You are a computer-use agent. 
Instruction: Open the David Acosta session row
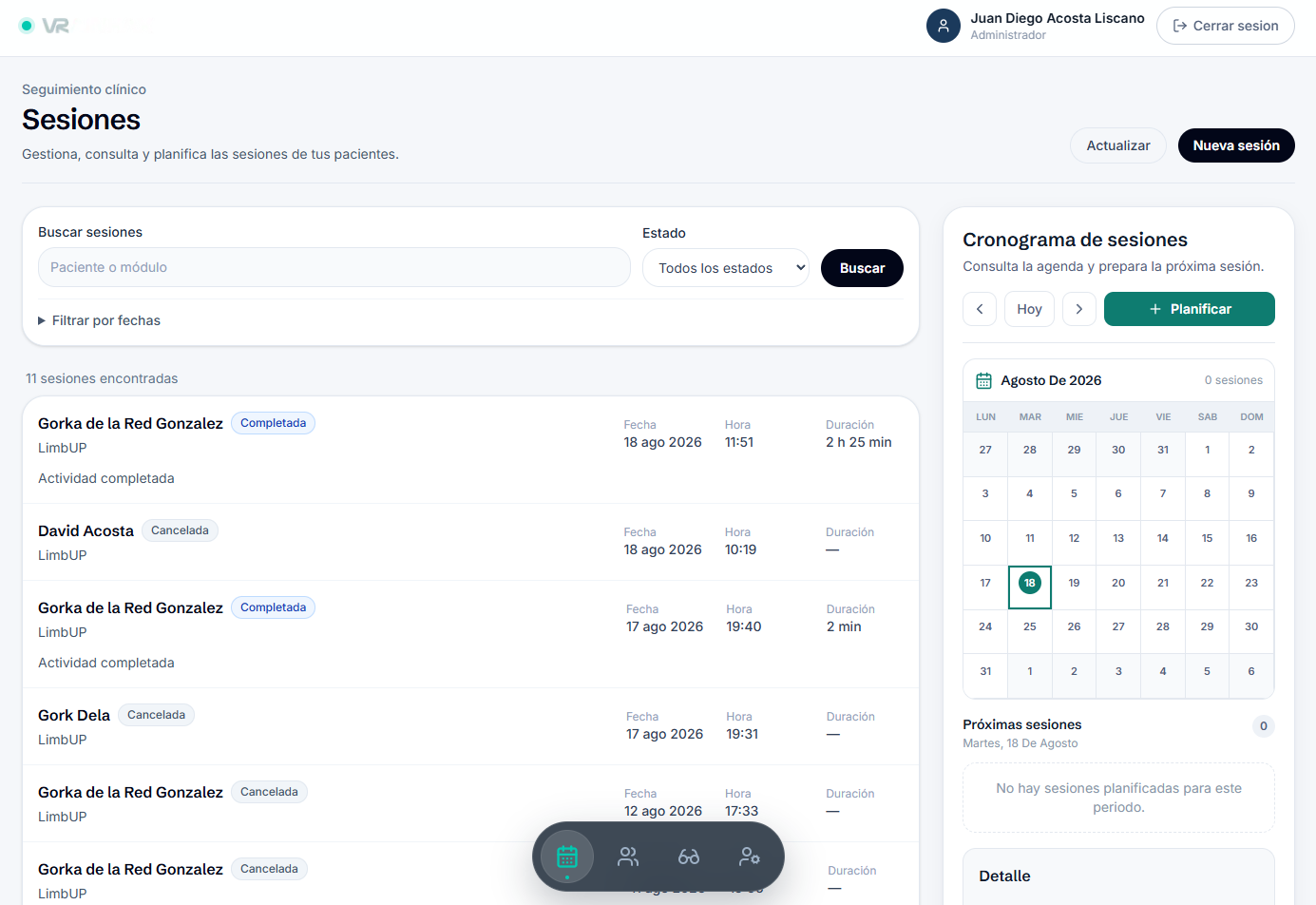(470, 543)
